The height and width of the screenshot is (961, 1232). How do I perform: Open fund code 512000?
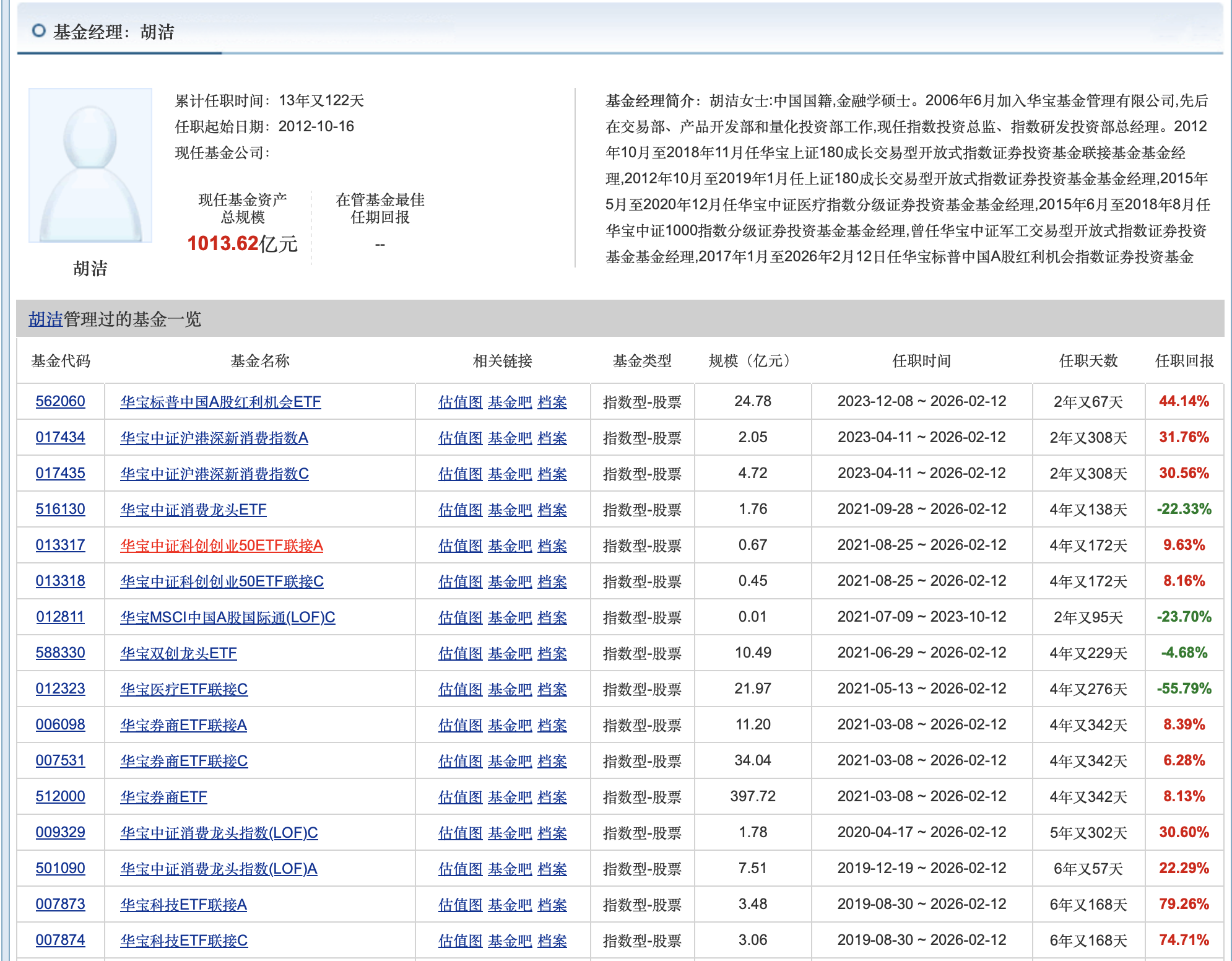[60, 796]
